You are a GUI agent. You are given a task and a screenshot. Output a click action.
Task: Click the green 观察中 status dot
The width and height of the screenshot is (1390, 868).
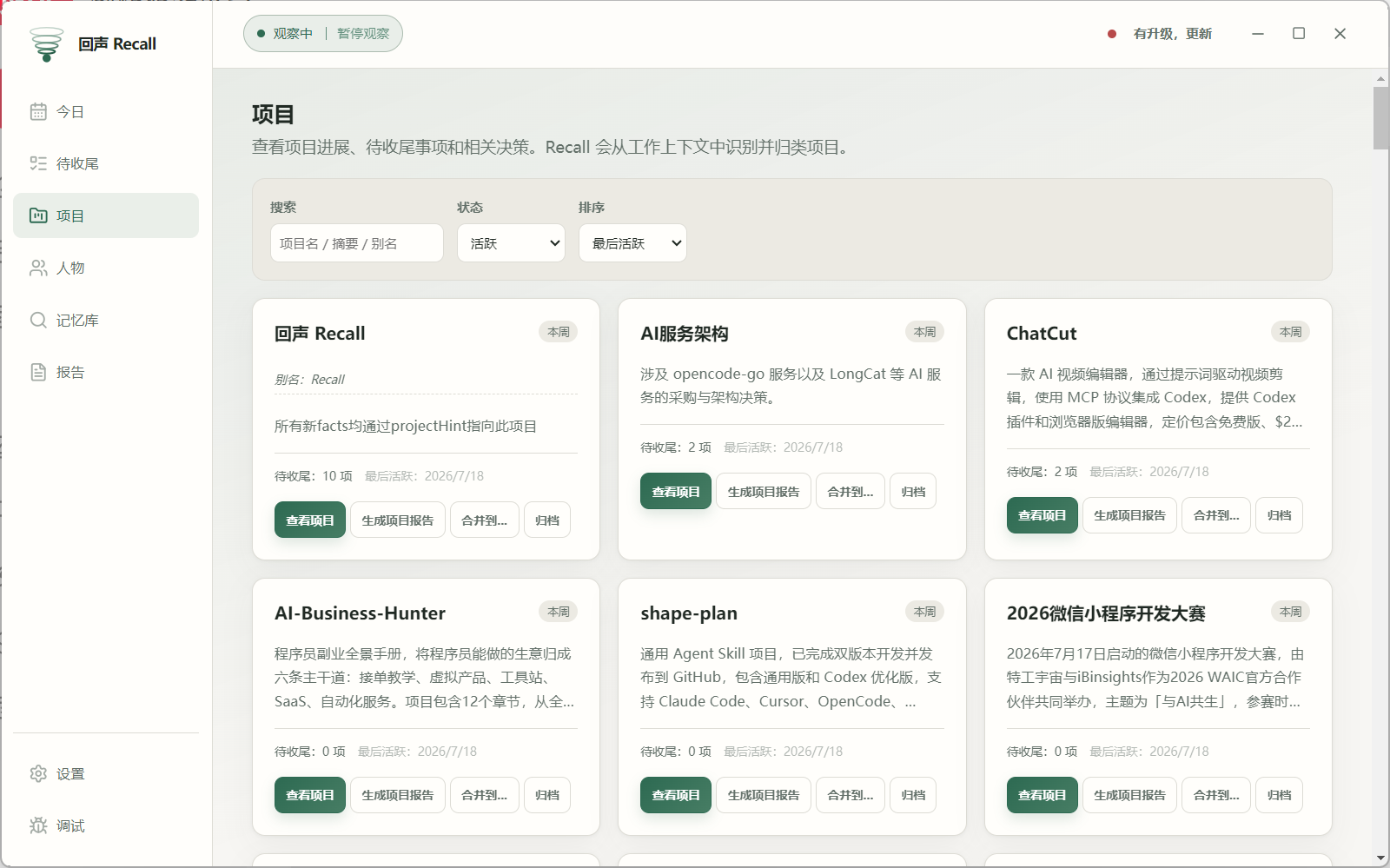click(x=261, y=34)
